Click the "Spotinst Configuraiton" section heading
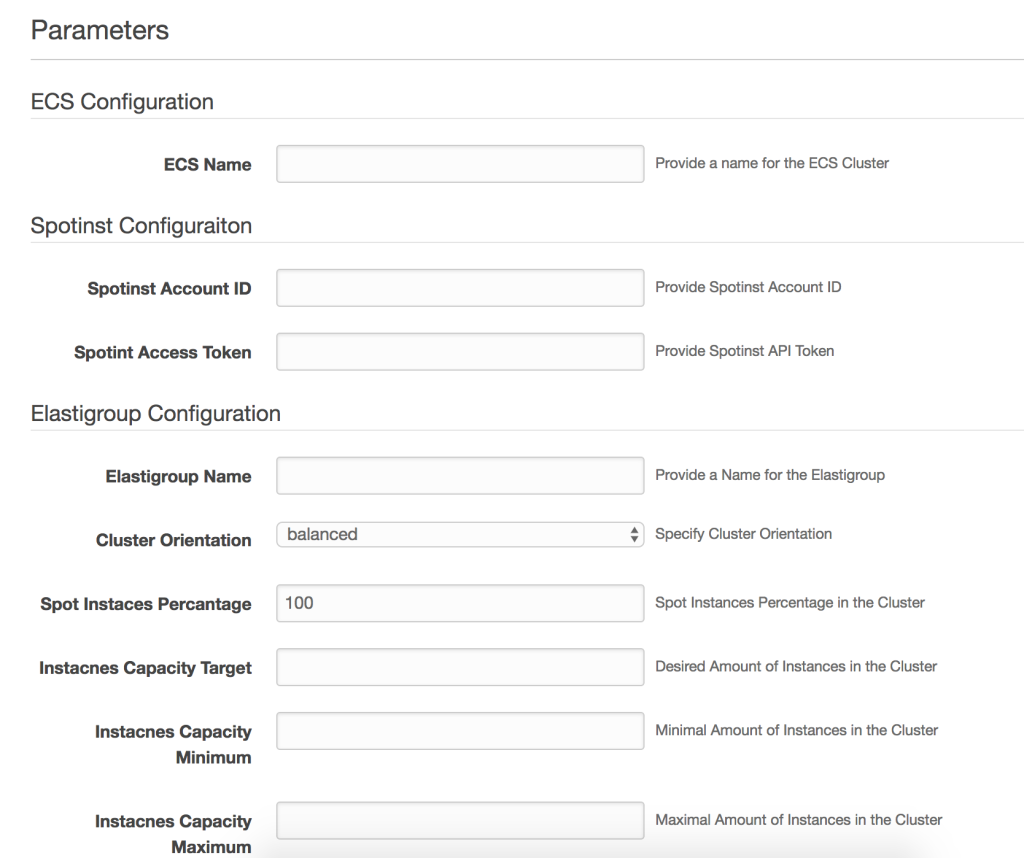The width and height of the screenshot is (1024, 858). pyautogui.click(x=141, y=226)
